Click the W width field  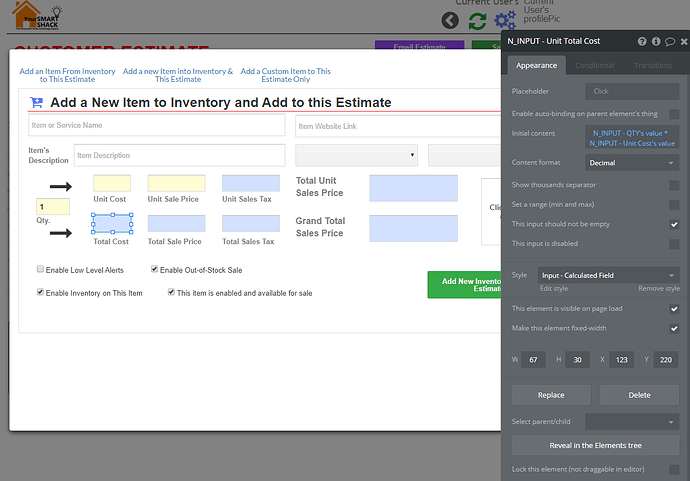(533, 360)
